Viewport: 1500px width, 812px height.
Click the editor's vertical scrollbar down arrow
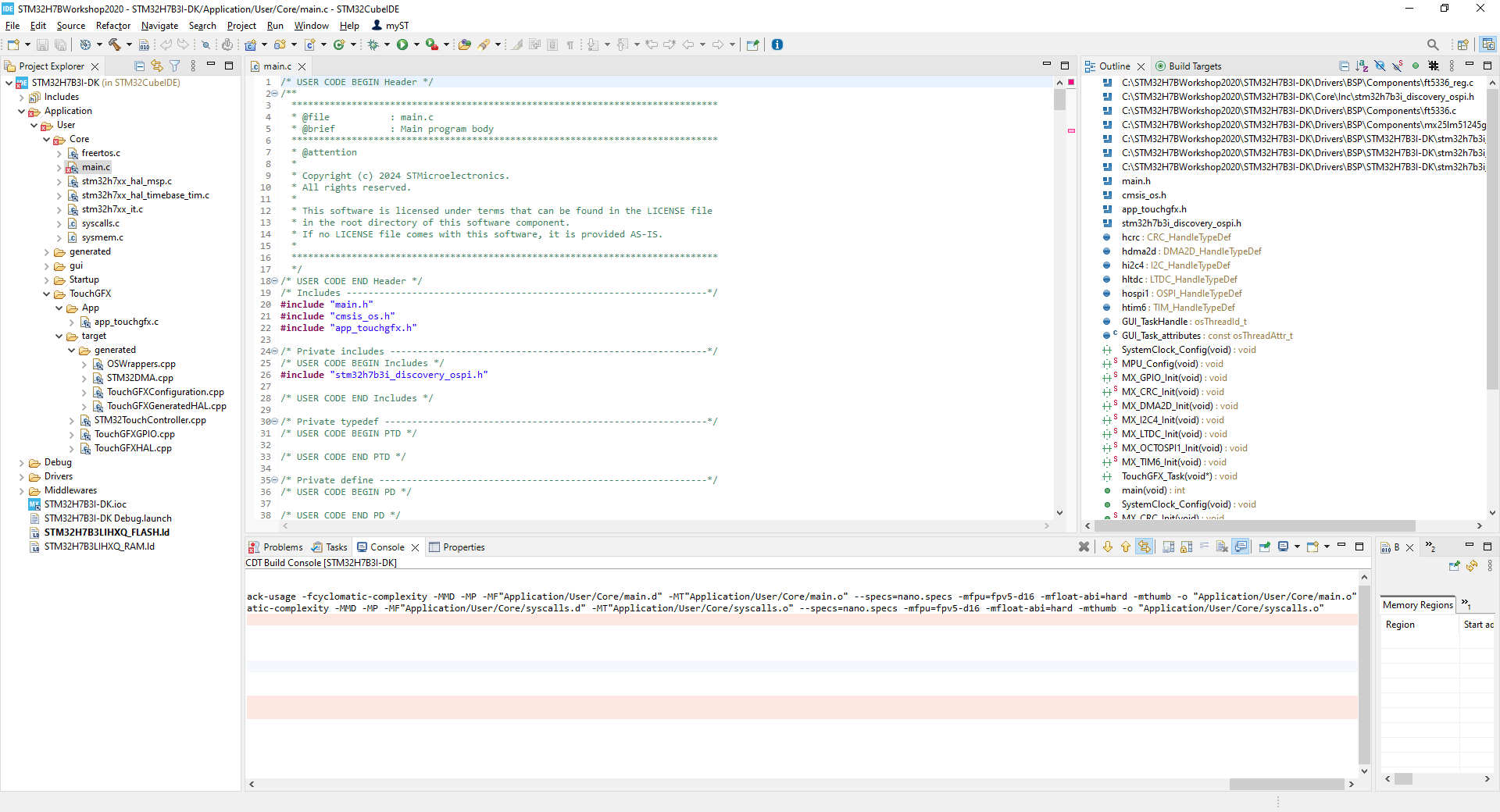click(1060, 513)
